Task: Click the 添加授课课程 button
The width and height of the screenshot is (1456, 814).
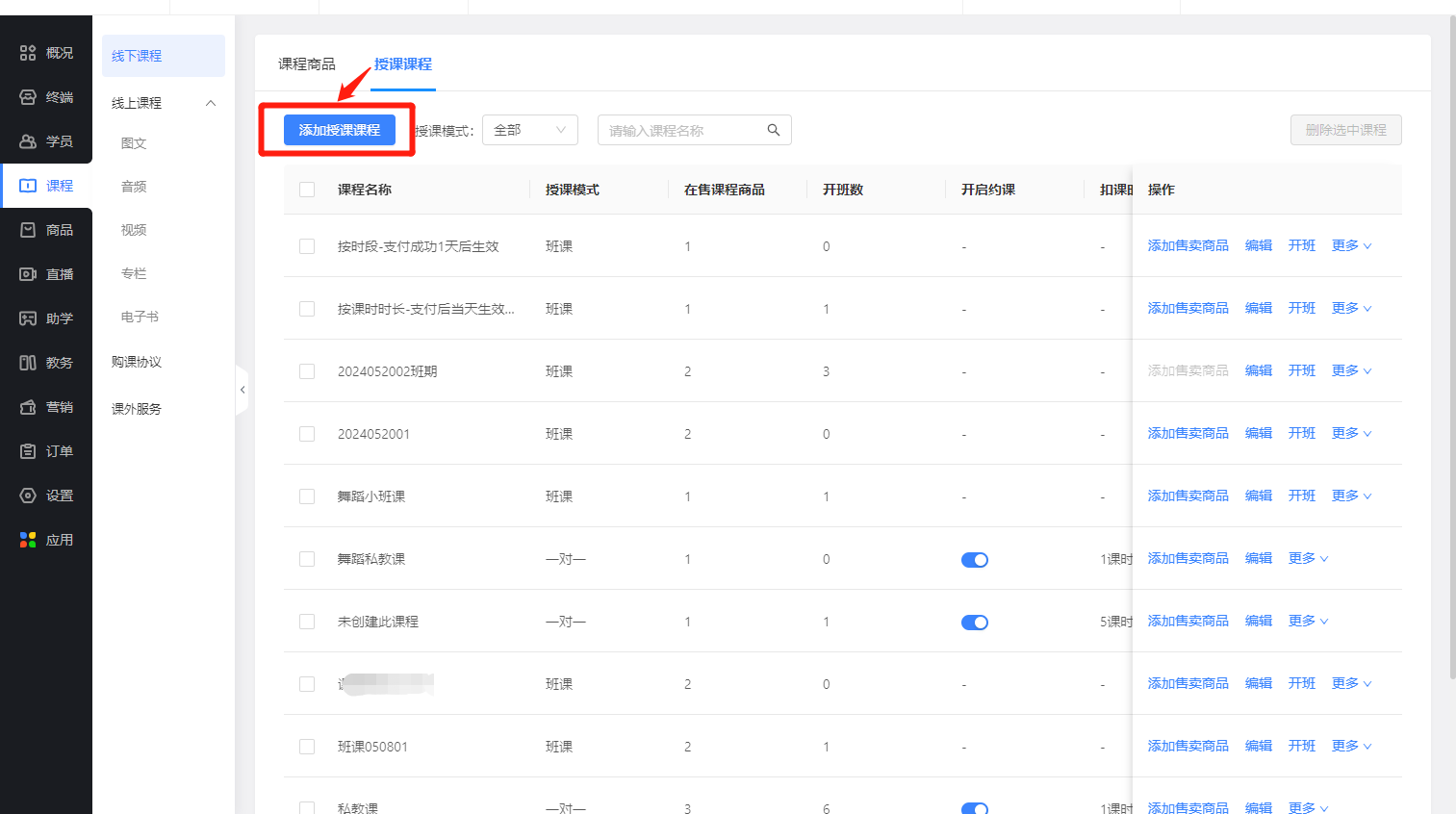Action: click(x=340, y=130)
